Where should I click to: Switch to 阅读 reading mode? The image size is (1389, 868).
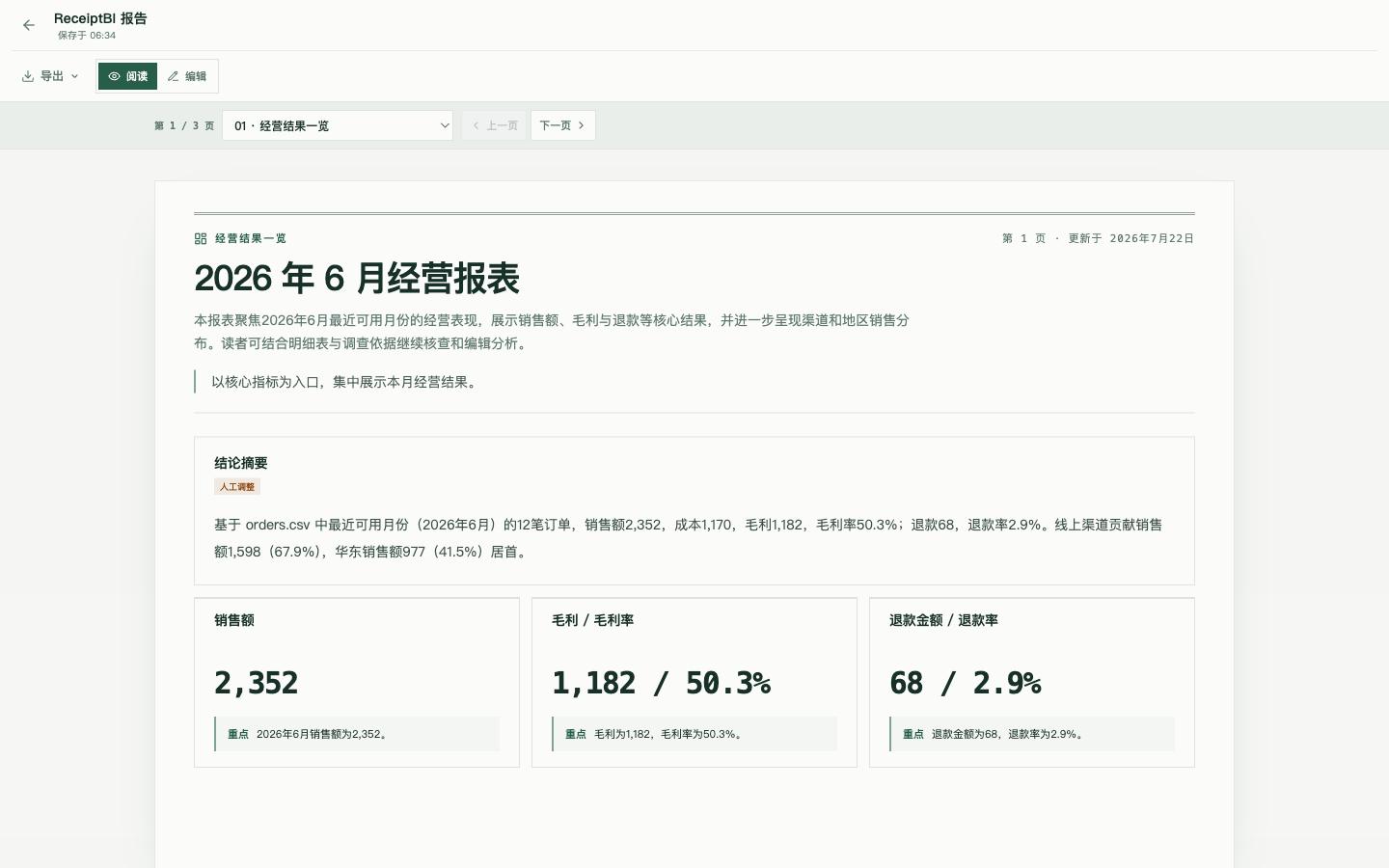tap(127, 76)
